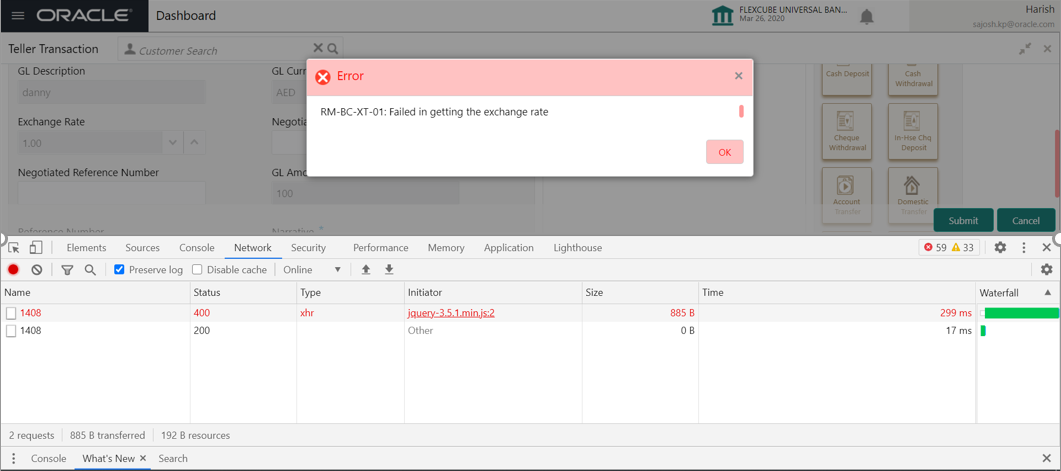1061x471 pixels.
Task: Click the Waterfall column sort arrow
Action: point(1047,292)
